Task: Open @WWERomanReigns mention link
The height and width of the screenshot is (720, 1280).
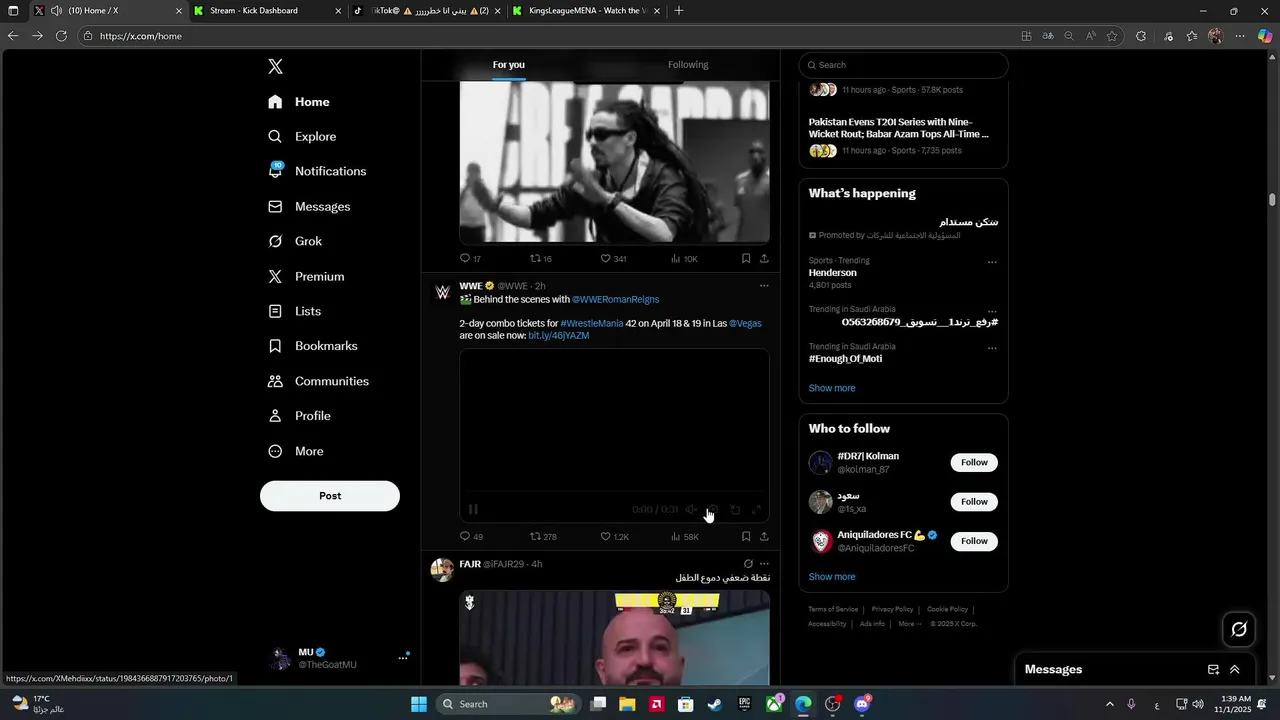Action: click(615, 299)
